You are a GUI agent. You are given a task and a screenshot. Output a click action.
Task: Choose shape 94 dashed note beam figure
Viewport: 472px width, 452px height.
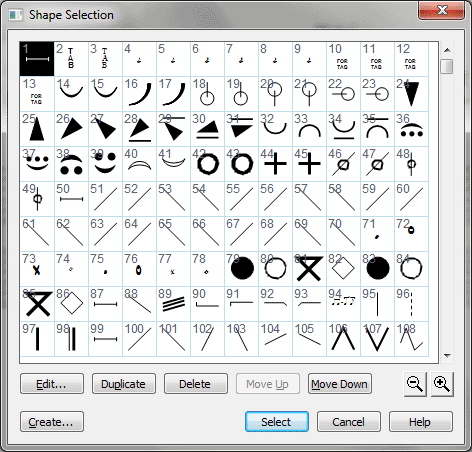(x=343, y=304)
